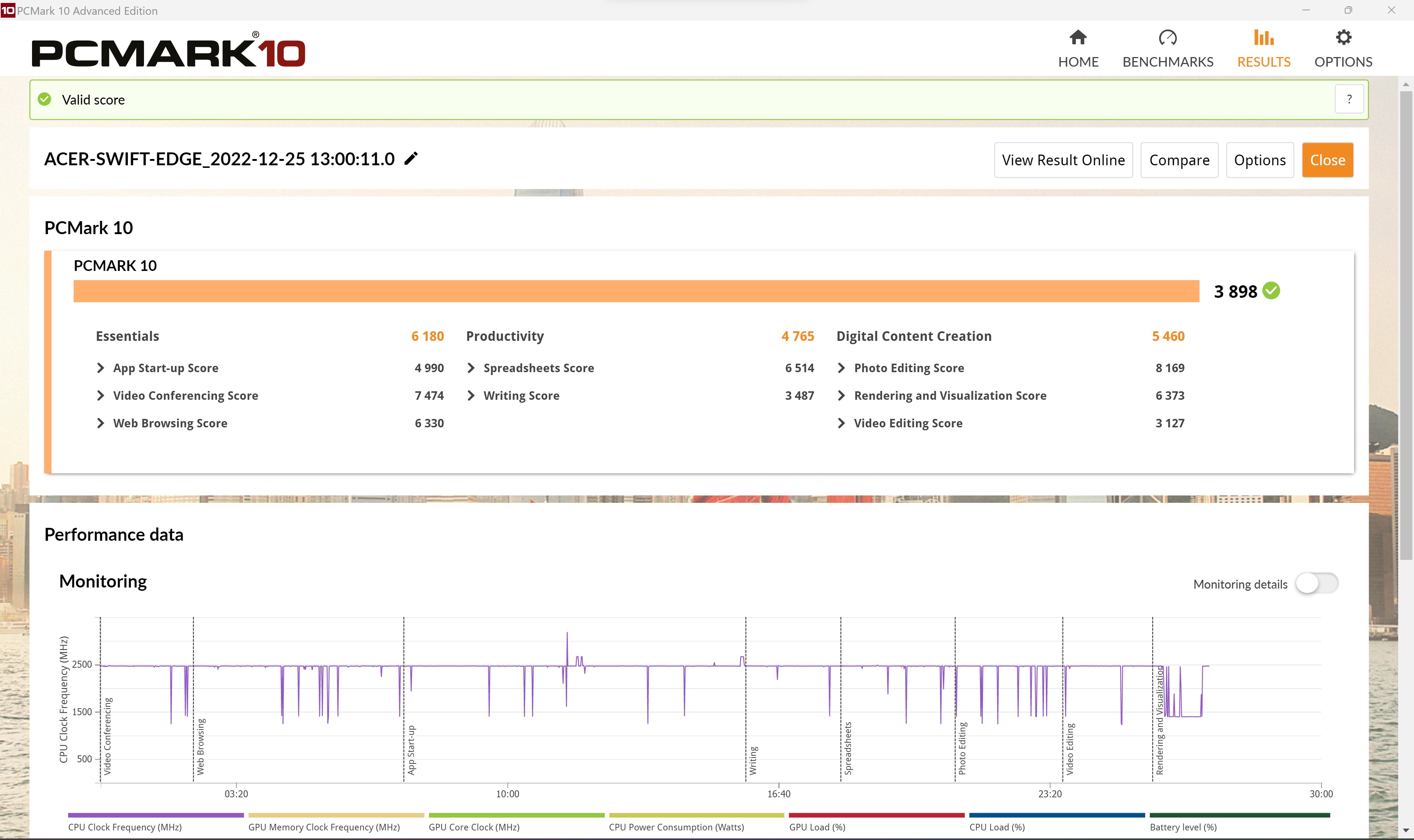Toggle CPU Clock Frequency legend (purple)
The image size is (1414, 840).
(x=156, y=822)
